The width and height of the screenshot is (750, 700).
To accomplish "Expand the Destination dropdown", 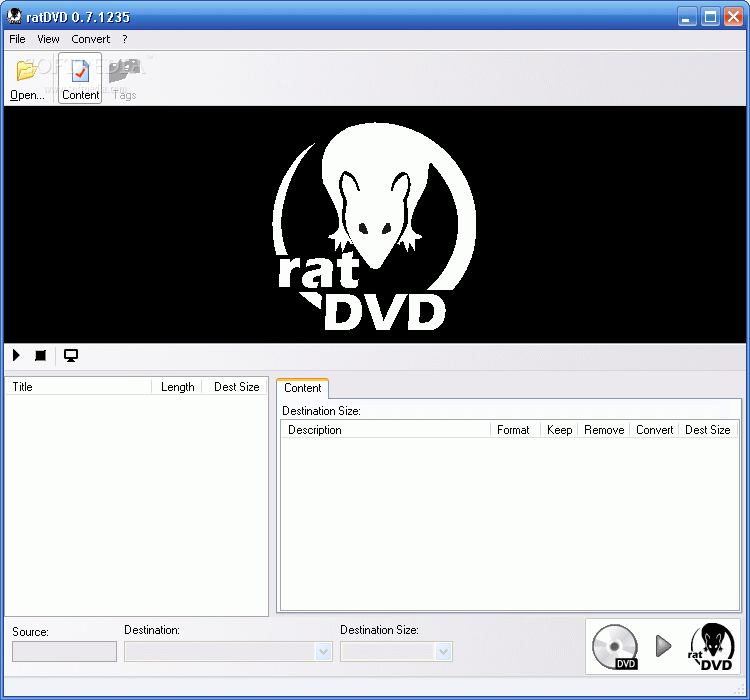I will pyautogui.click(x=324, y=651).
